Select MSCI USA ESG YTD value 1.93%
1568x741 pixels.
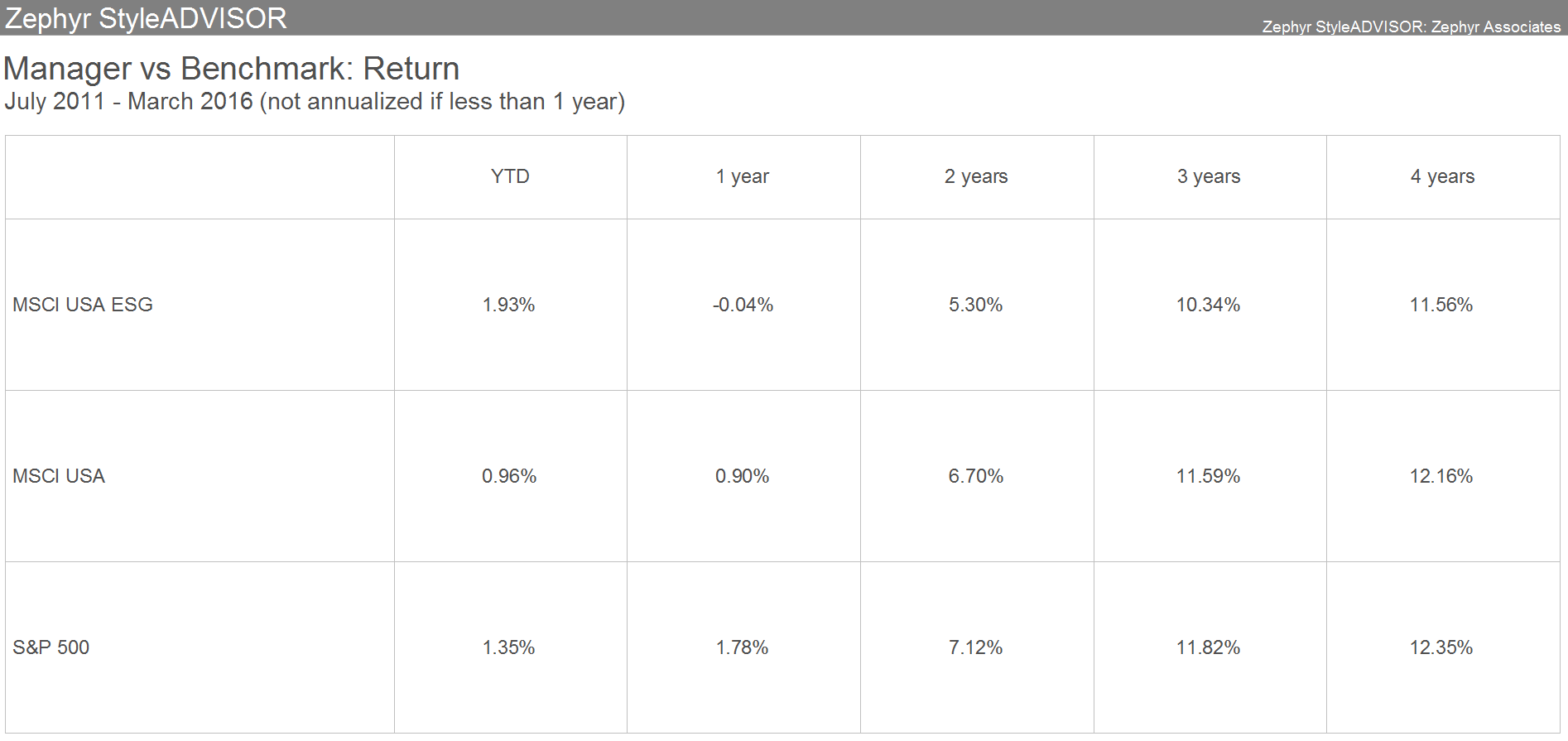coord(509,305)
